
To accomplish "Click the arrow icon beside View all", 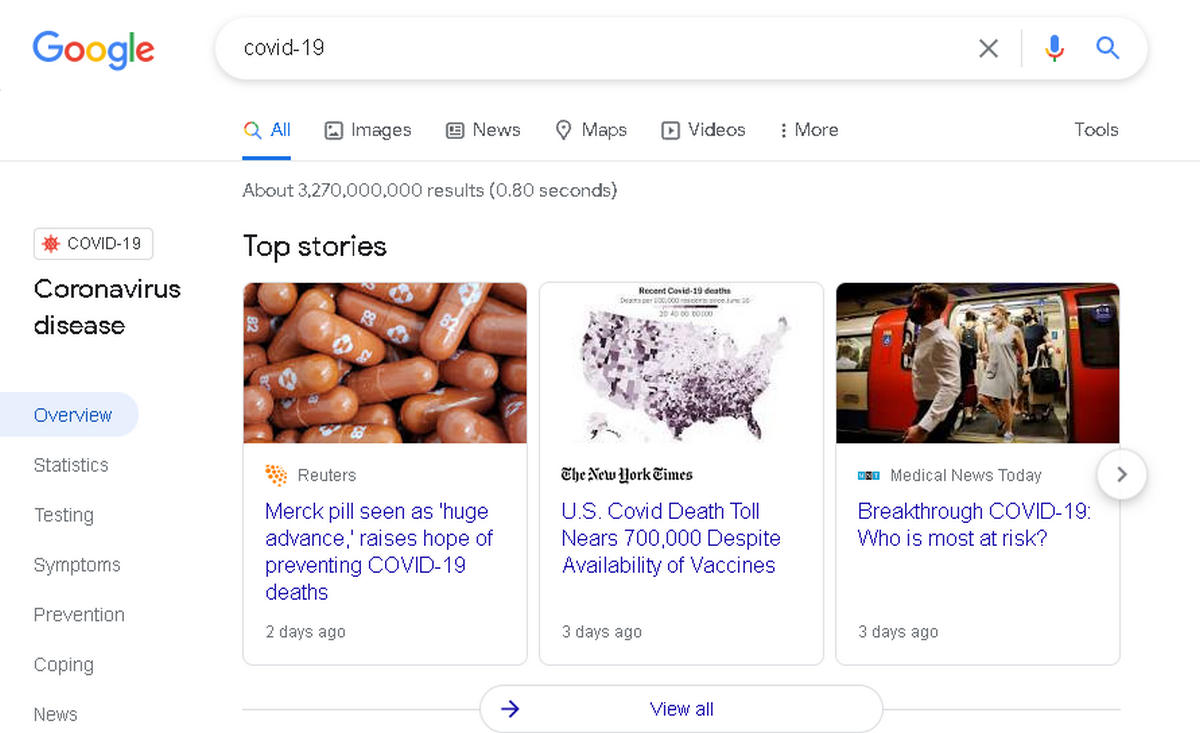I will 510,709.
